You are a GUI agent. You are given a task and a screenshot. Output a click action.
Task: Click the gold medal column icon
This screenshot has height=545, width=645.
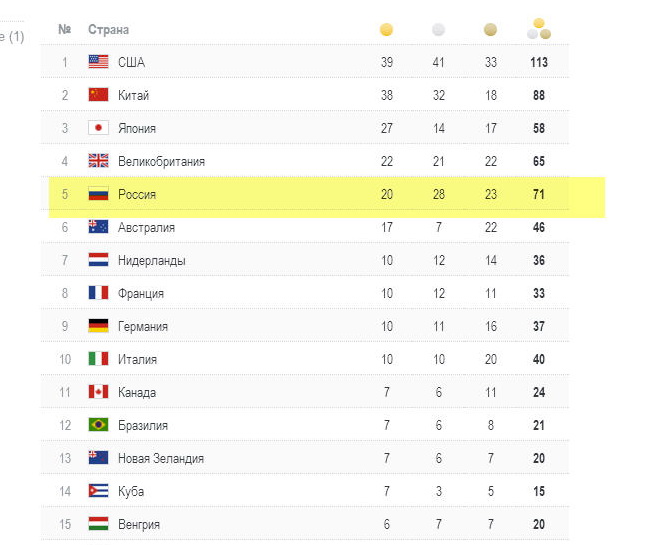[386, 30]
